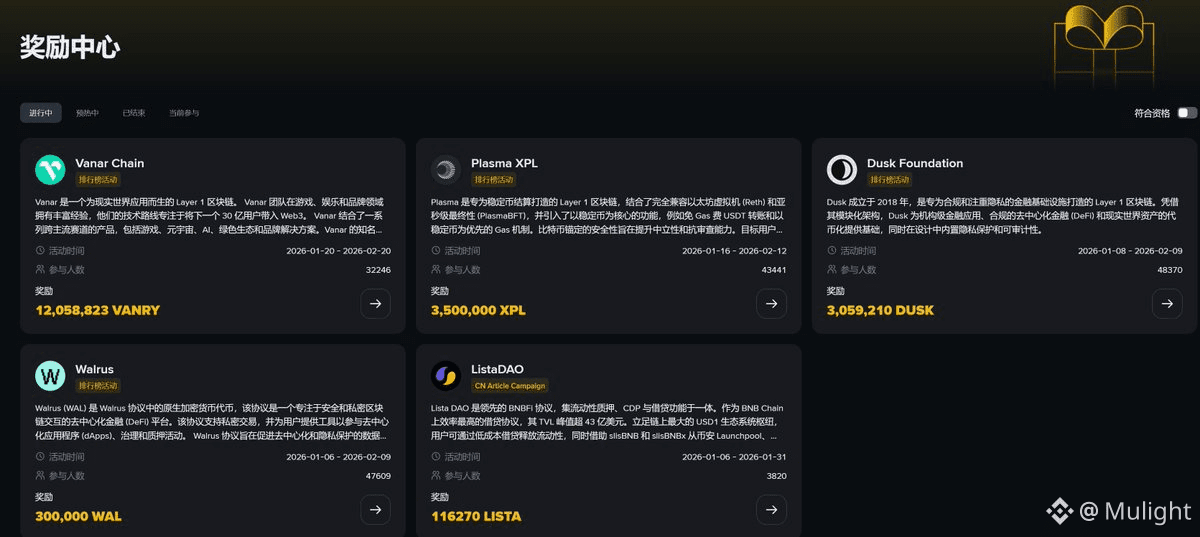Click 排行榜活动 tag under Plasma XPL
This screenshot has width=1200, height=537.
pos(493,180)
